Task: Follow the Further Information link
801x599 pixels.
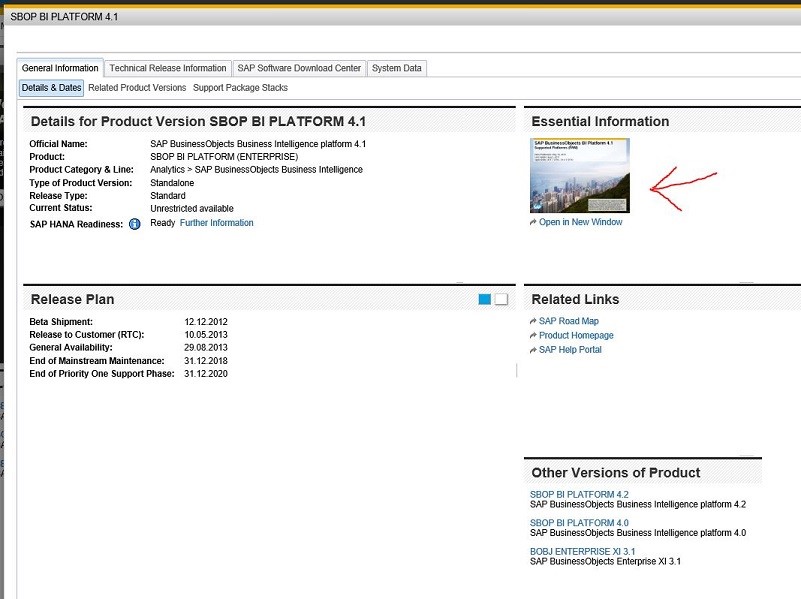Action: pos(217,223)
